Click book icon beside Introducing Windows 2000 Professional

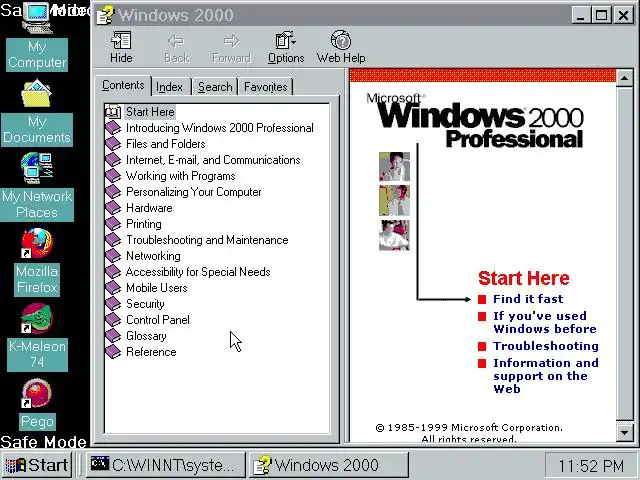[x=113, y=128]
